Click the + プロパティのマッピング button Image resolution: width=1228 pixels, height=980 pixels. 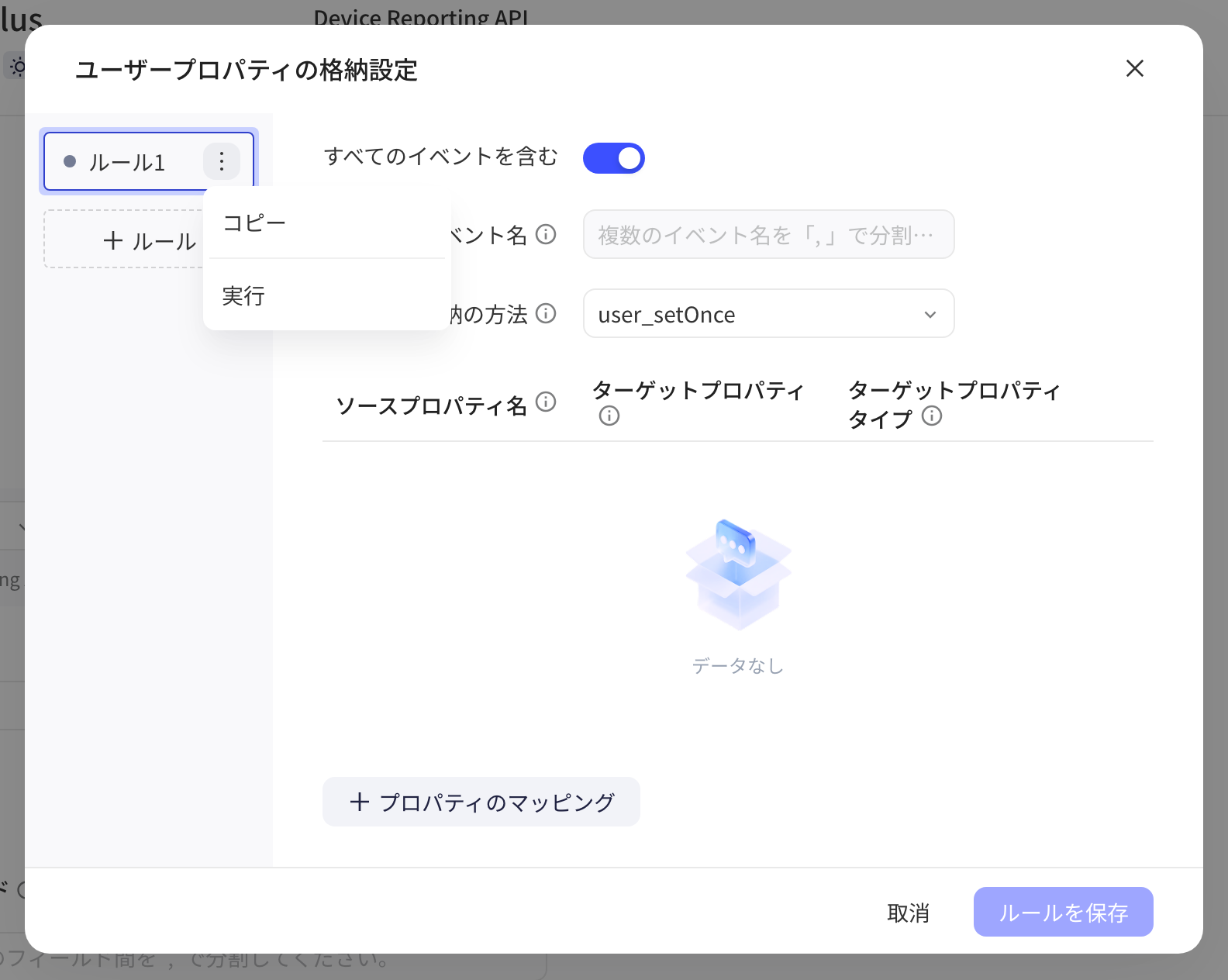[x=481, y=802]
